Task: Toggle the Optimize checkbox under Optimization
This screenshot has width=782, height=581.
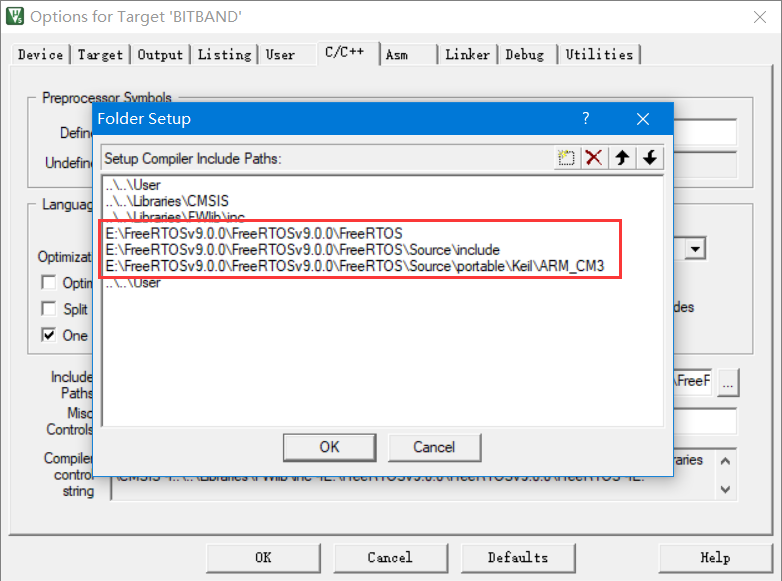Action: click(x=48, y=283)
